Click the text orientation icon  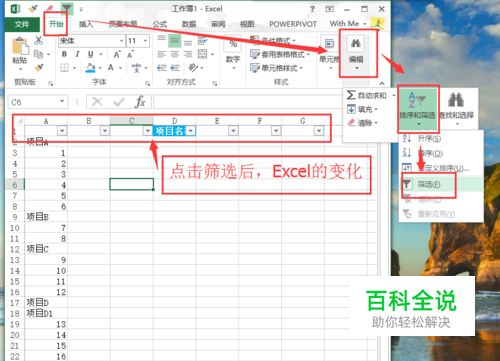[193, 68]
